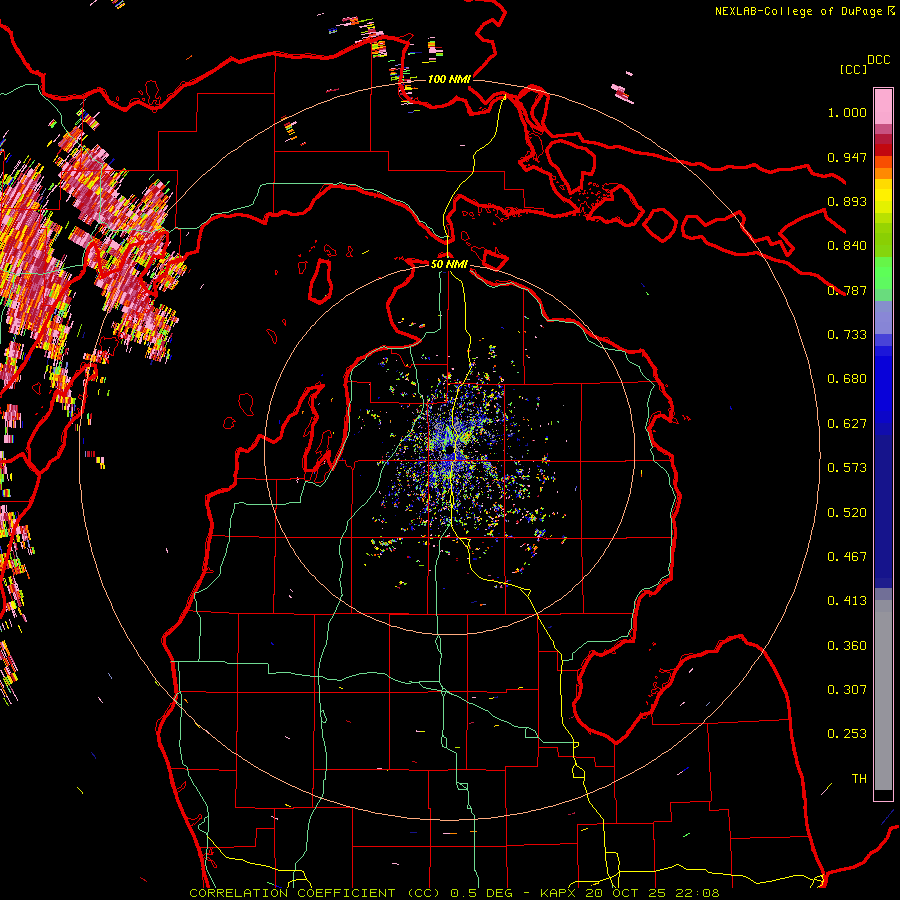Click the 0.253 scale value
Viewport: 900px width, 900px height.
[847, 734]
